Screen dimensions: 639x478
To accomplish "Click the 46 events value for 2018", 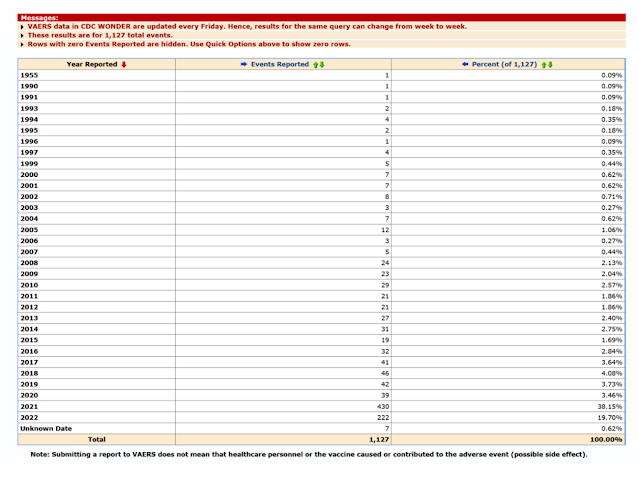I will tap(385, 373).
